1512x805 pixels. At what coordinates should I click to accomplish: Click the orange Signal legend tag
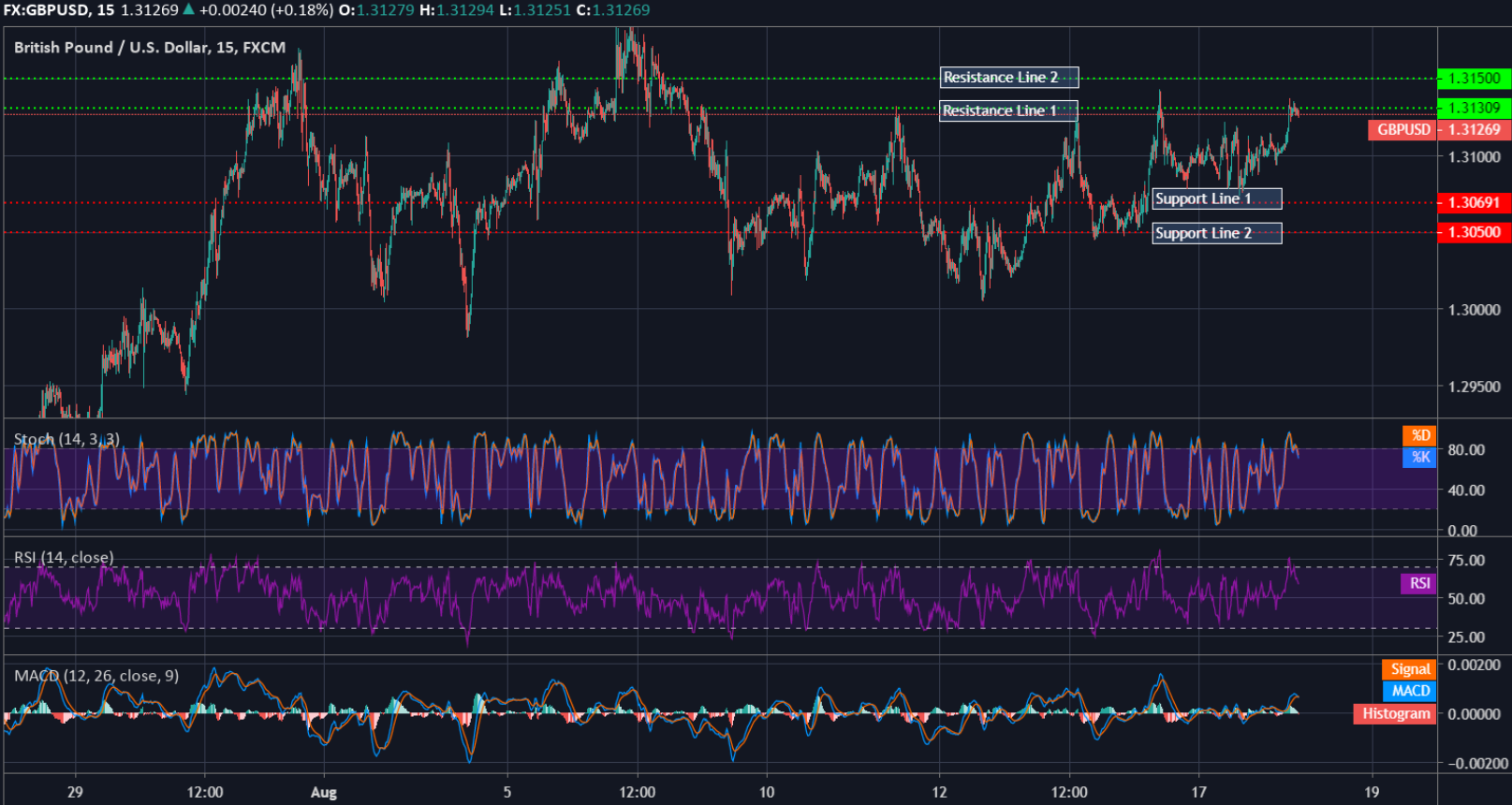(1409, 669)
